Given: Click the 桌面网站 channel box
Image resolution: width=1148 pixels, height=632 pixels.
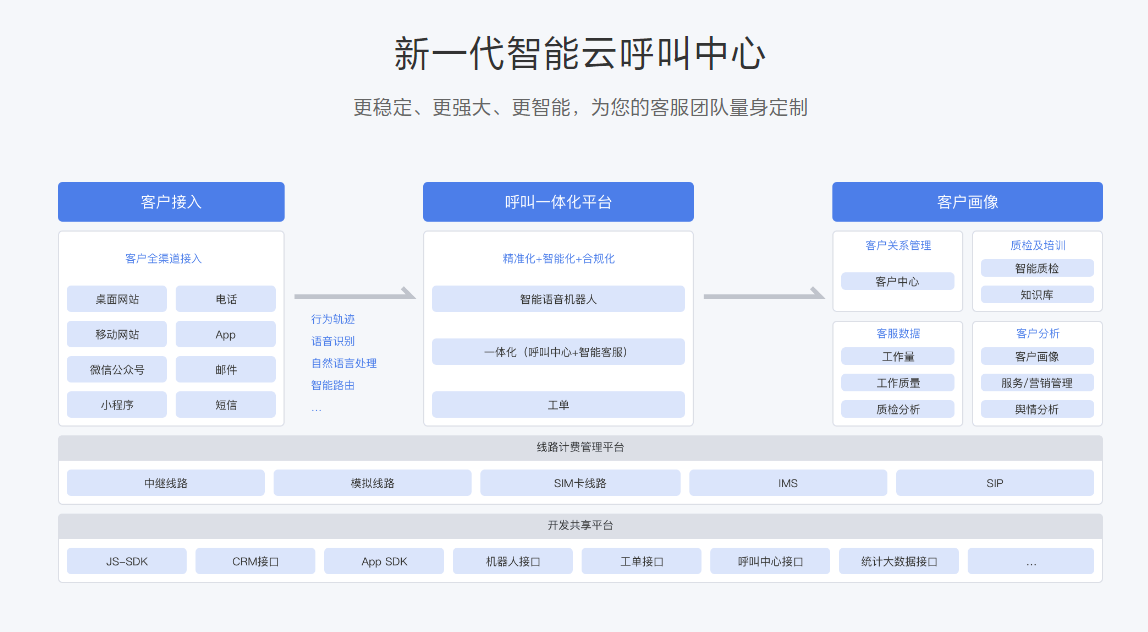Looking at the screenshot, I should tap(116, 299).
